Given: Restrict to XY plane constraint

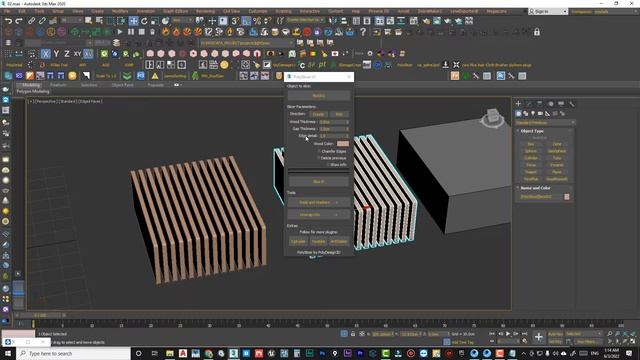Looking at the screenshot, I should pos(78,54).
